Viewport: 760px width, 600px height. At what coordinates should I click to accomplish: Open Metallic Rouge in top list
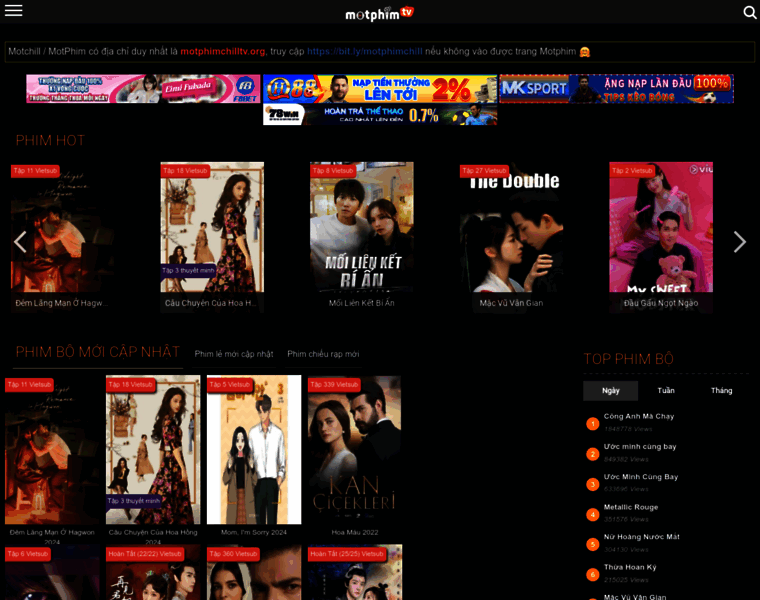(x=631, y=507)
